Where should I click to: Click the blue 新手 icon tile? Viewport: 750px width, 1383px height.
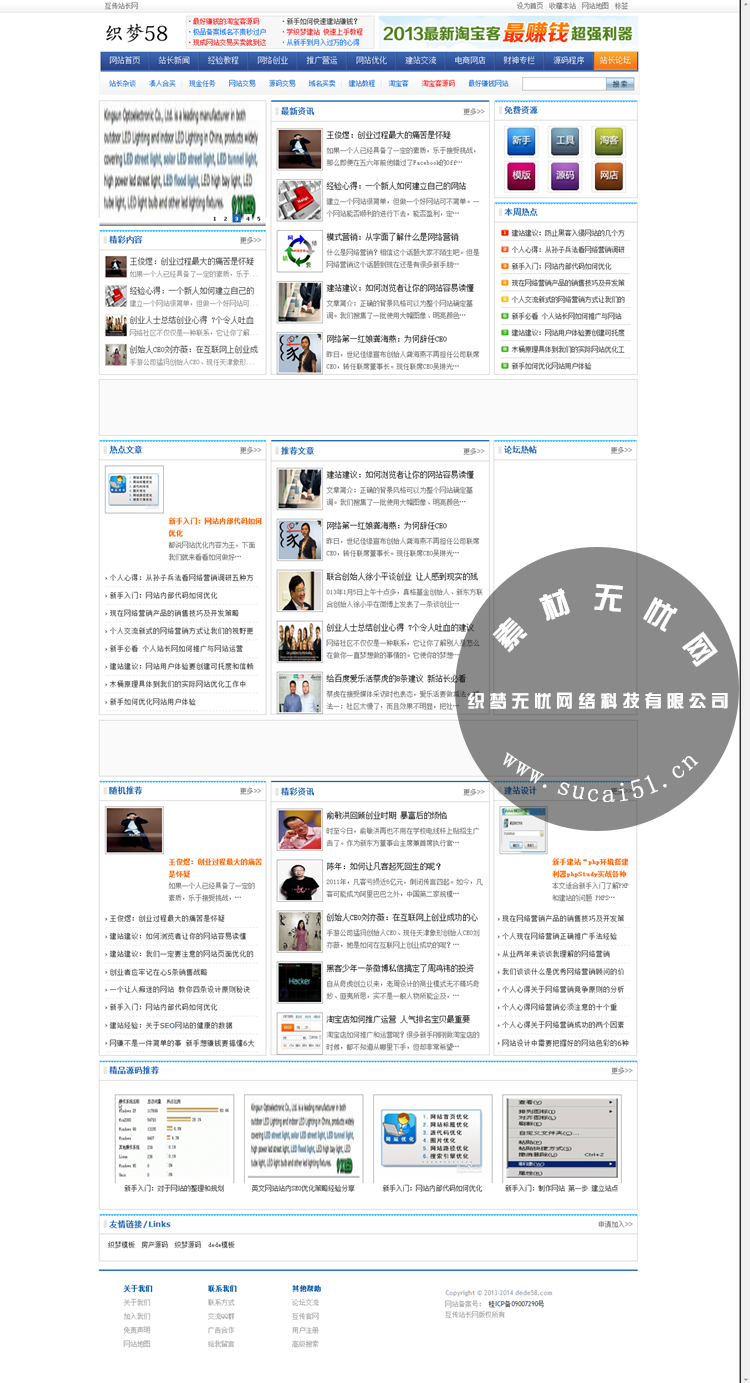pyautogui.click(x=521, y=141)
